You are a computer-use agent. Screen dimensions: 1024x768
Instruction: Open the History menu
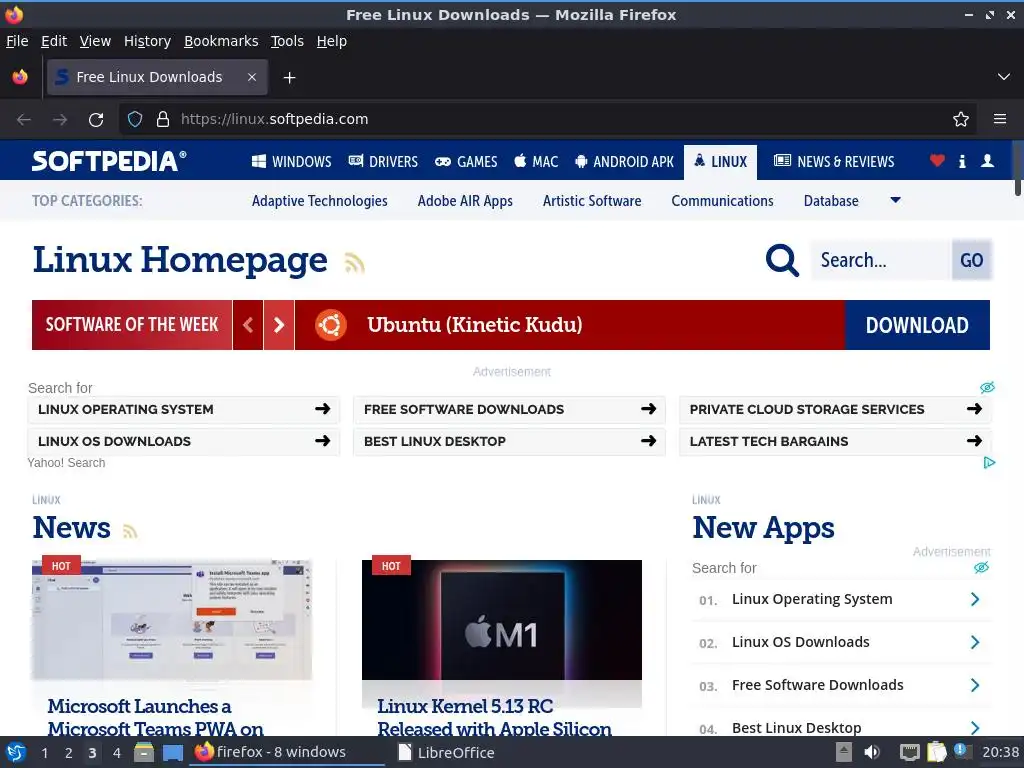(147, 41)
